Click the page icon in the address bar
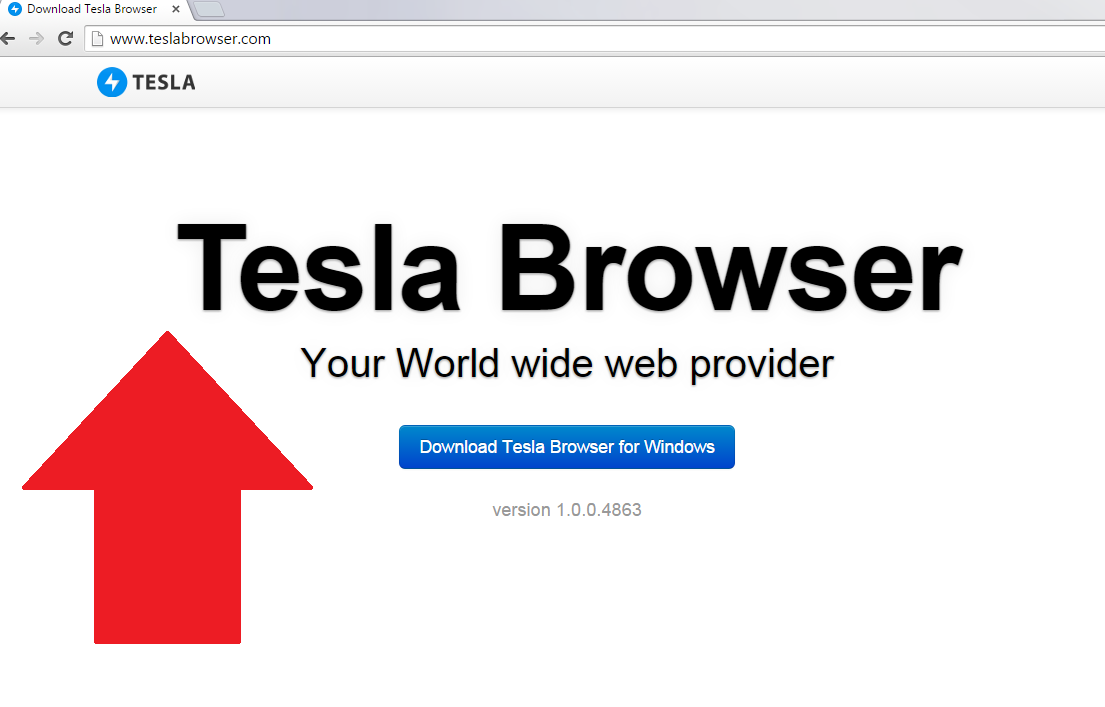Image resolution: width=1105 pixels, height=707 pixels. point(97,39)
